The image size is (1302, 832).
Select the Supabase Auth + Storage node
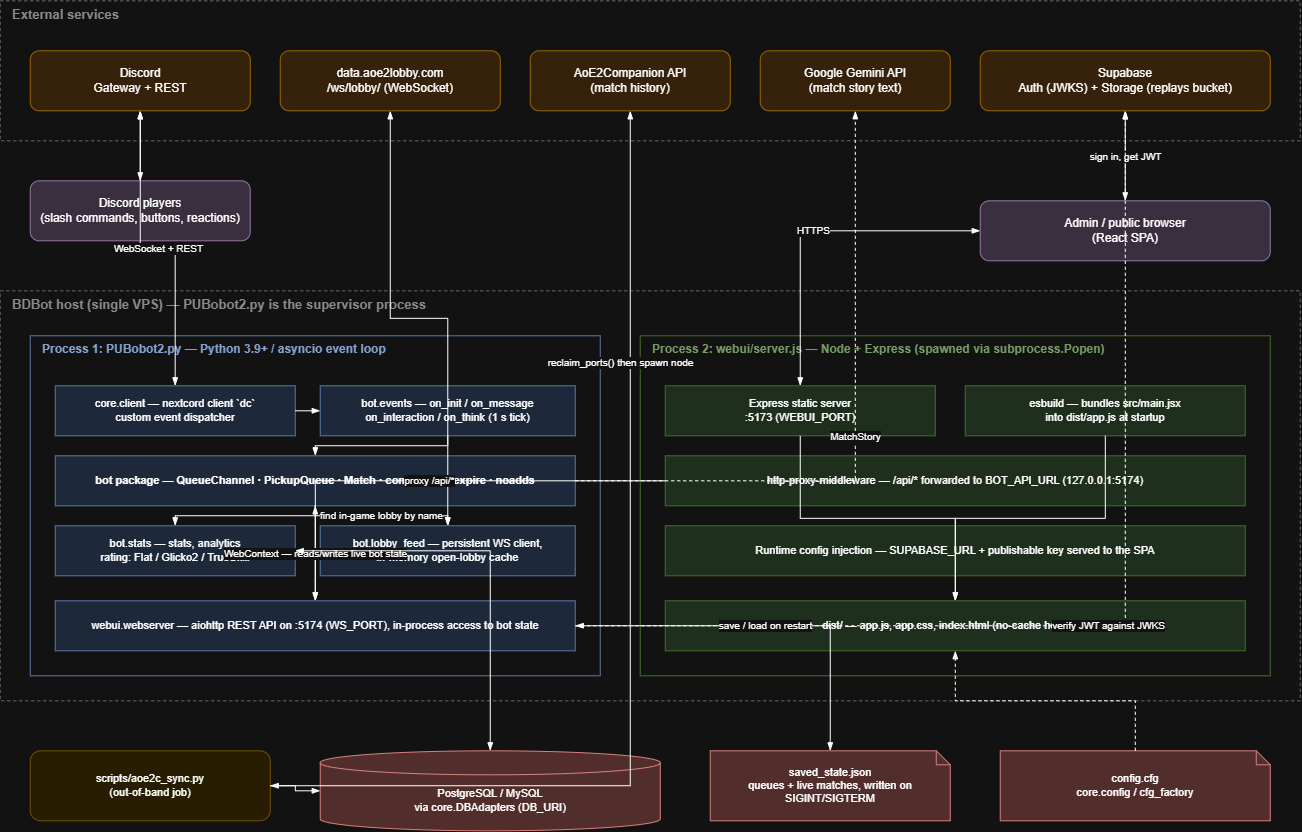tap(1125, 80)
